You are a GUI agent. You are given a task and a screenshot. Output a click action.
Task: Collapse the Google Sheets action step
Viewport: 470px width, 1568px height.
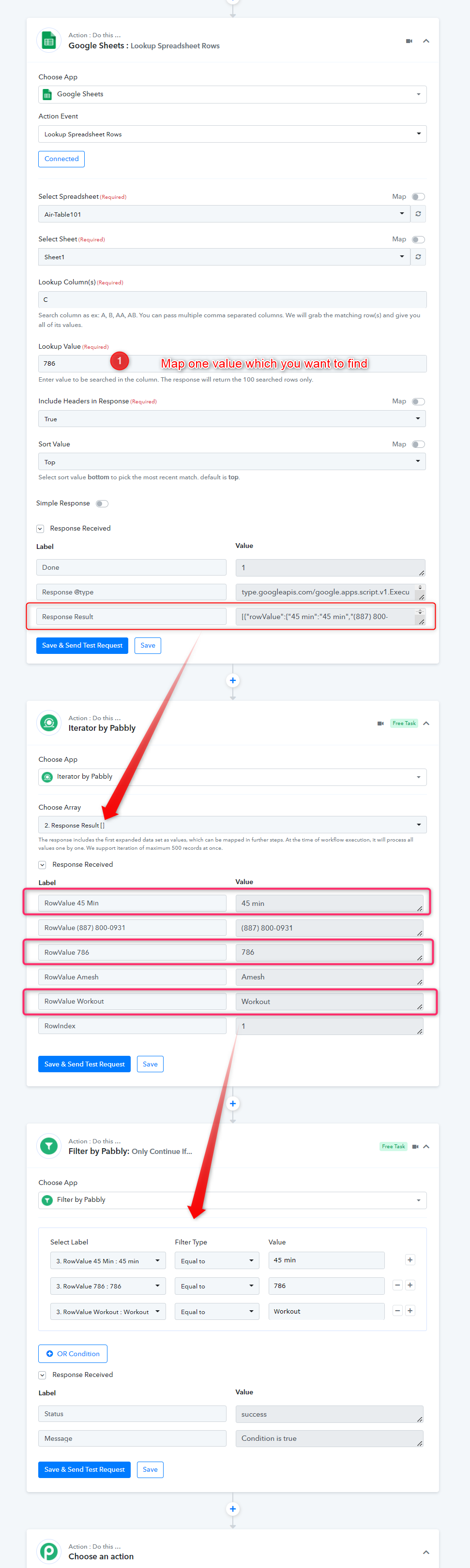coord(426,41)
